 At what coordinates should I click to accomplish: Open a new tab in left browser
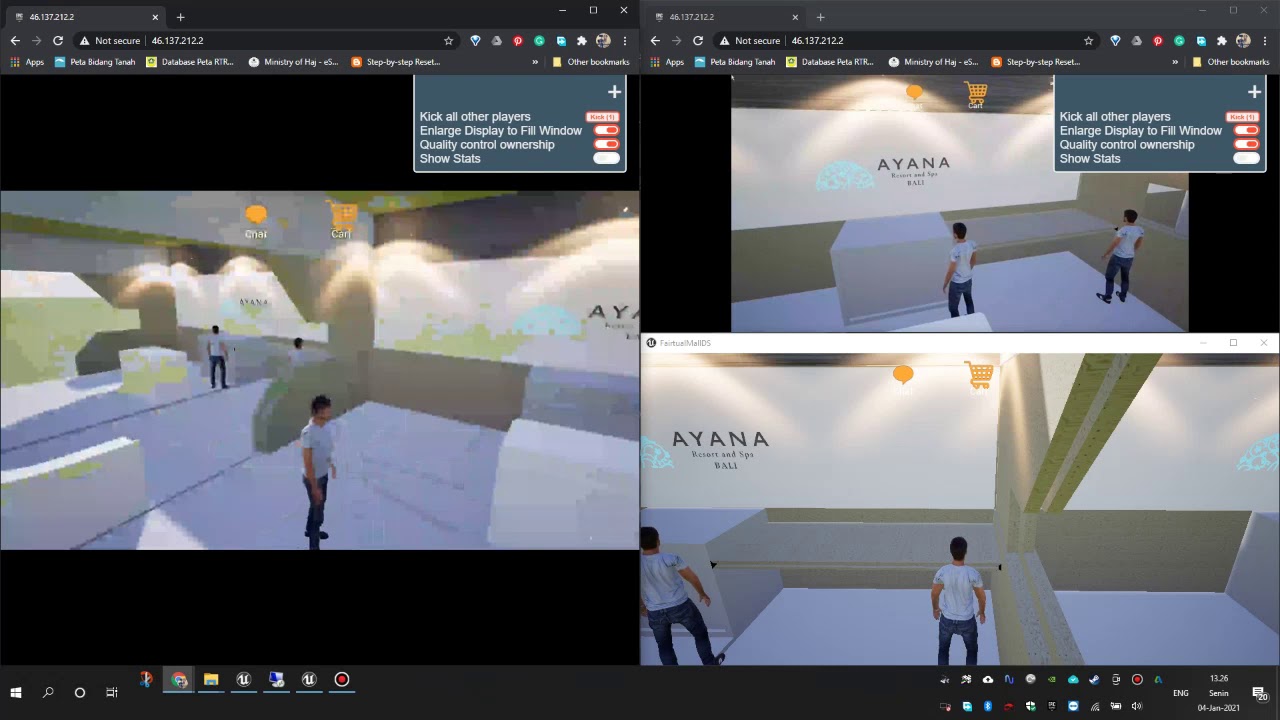180,17
